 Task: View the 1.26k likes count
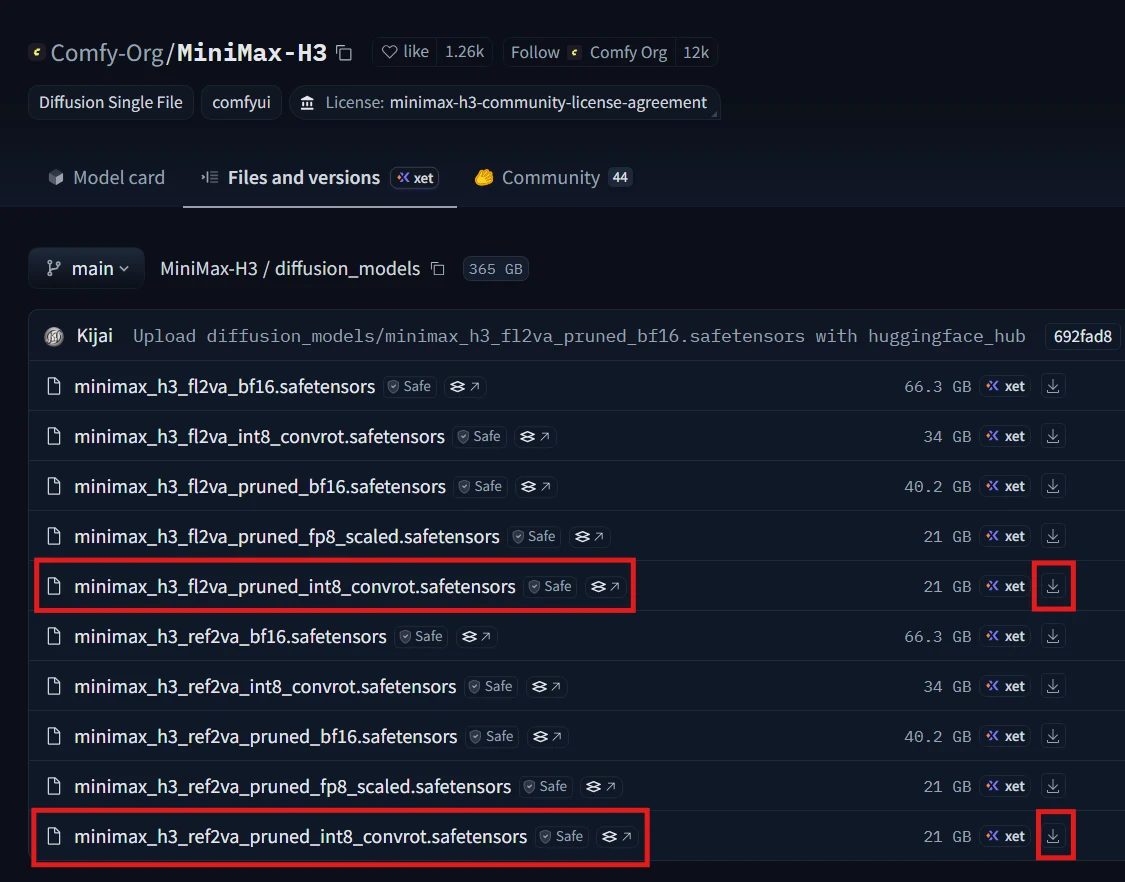click(x=464, y=52)
